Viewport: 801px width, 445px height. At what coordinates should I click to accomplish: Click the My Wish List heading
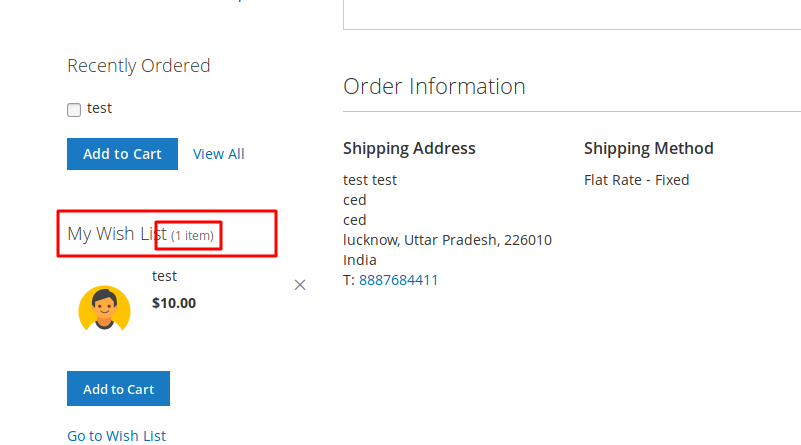click(x=117, y=233)
